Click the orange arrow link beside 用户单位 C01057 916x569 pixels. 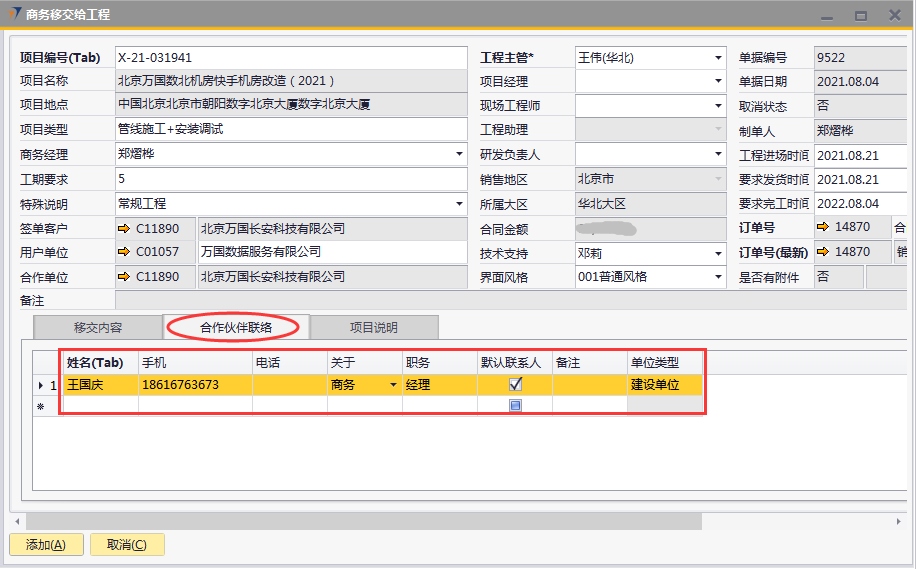[124, 252]
